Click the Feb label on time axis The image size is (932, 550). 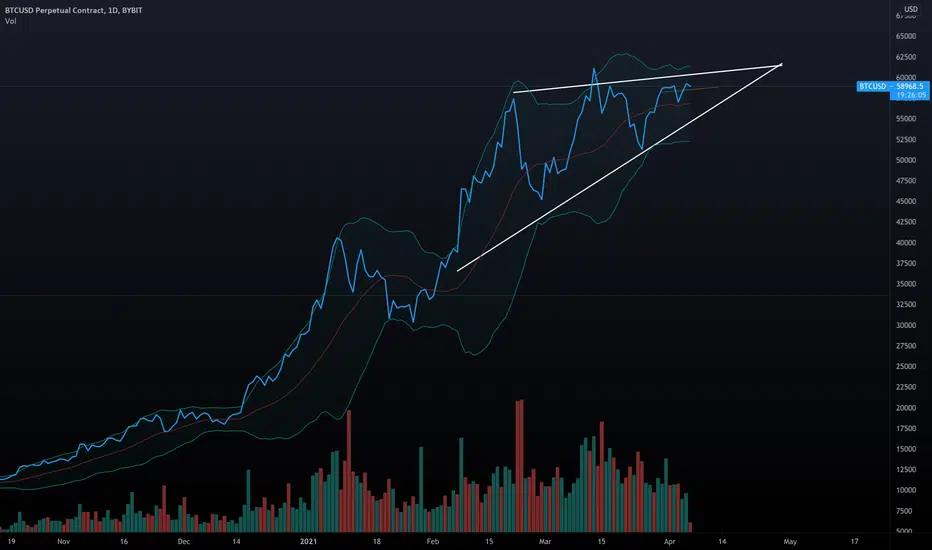(x=433, y=542)
